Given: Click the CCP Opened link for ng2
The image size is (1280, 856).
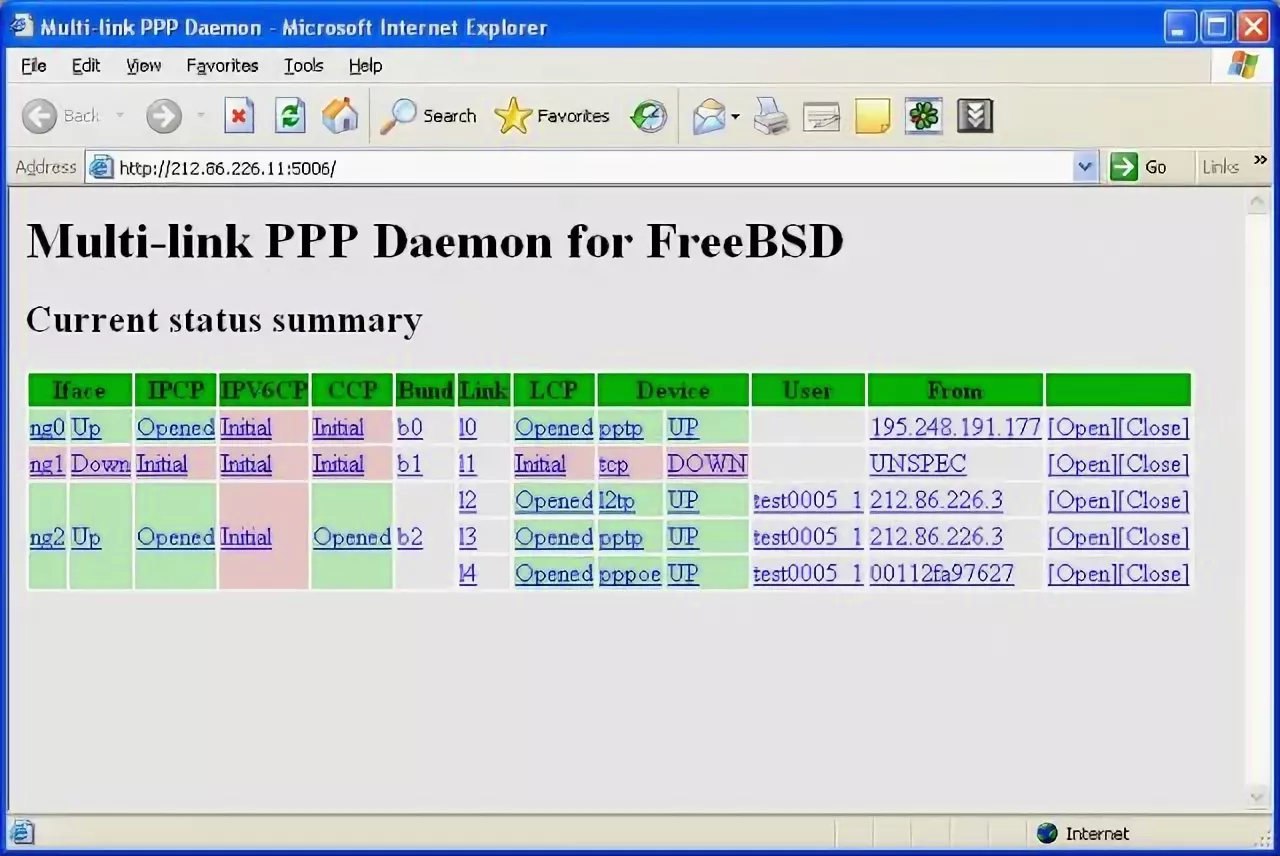Looking at the screenshot, I should 352,537.
